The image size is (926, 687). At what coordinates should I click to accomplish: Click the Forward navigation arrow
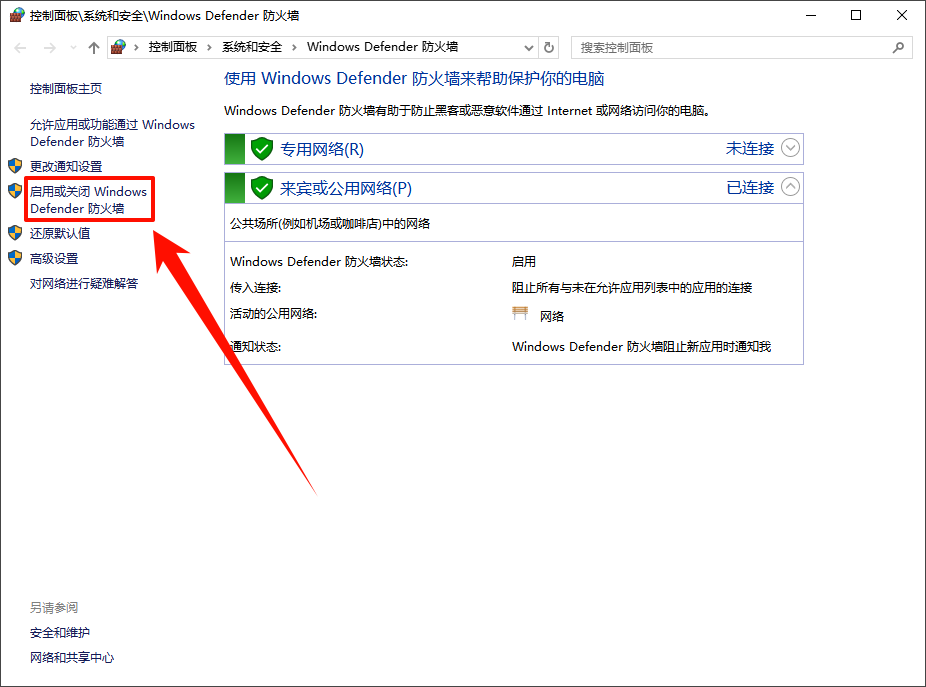pos(50,48)
